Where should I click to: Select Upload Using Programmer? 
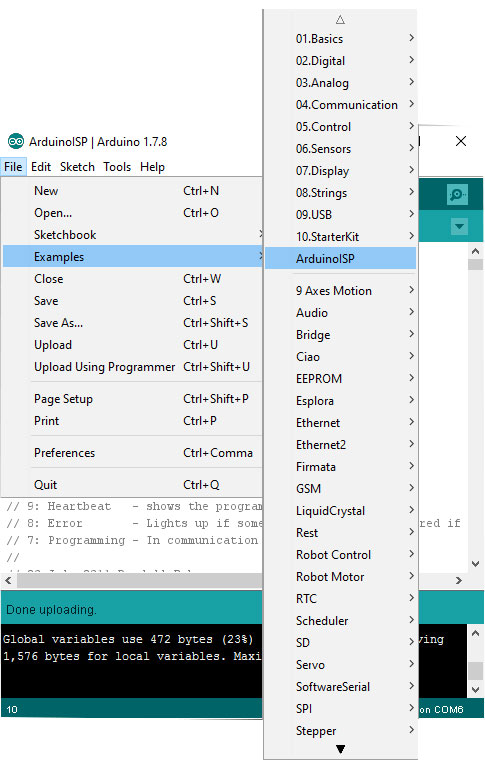point(133,367)
